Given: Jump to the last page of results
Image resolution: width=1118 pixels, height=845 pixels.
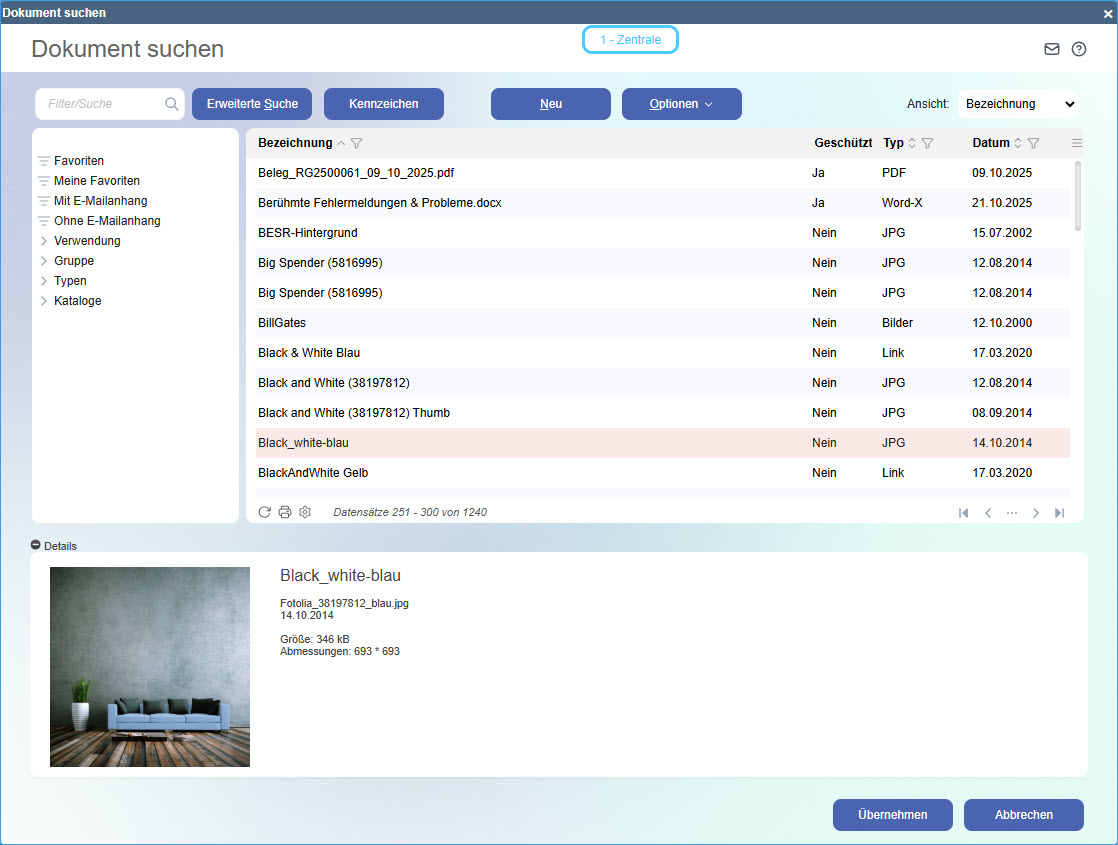Looking at the screenshot, I should (1059, 512).
